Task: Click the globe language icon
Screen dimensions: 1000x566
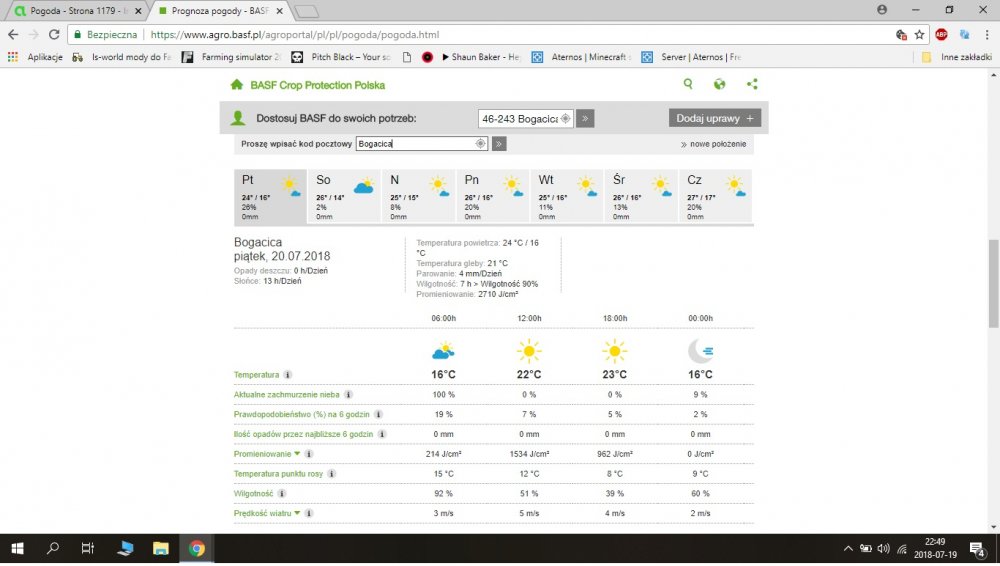Action: 719,85
